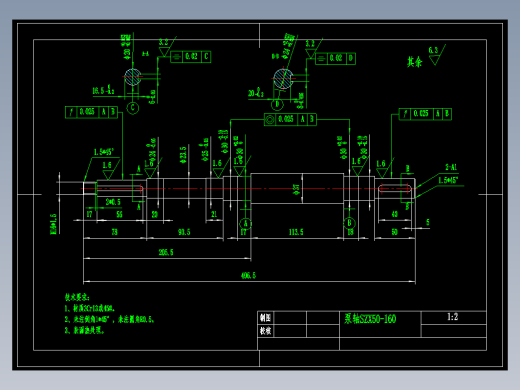
Task: Click datum circle A below the shaft
Action: 246,223
